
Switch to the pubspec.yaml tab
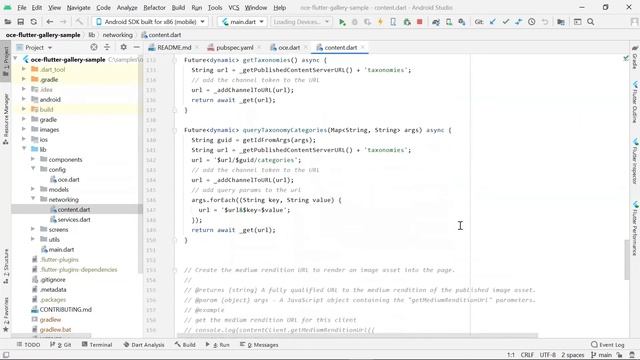click(x=234, y=47)
